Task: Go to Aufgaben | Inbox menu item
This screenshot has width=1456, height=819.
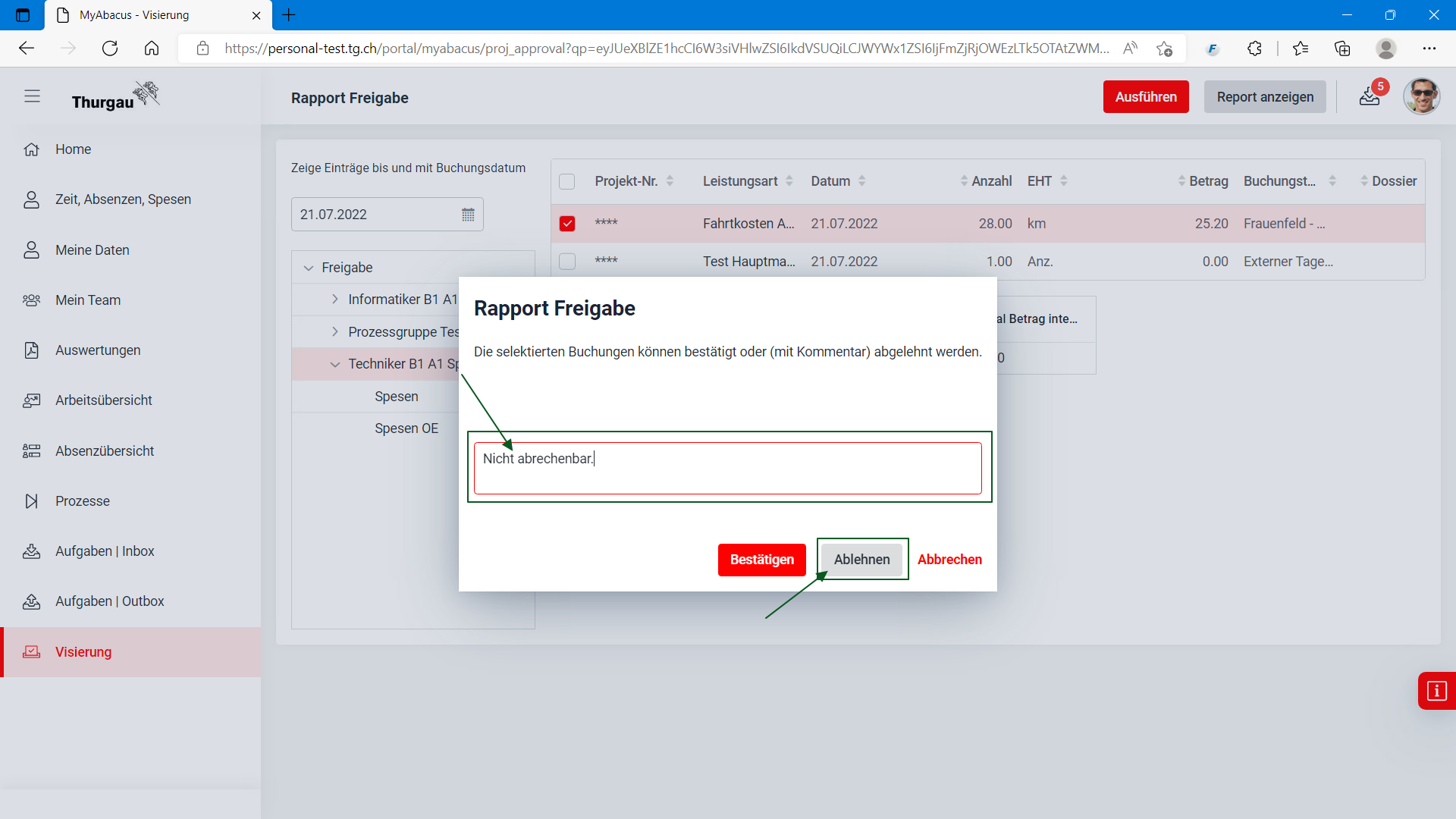Action: click(105, 551)
